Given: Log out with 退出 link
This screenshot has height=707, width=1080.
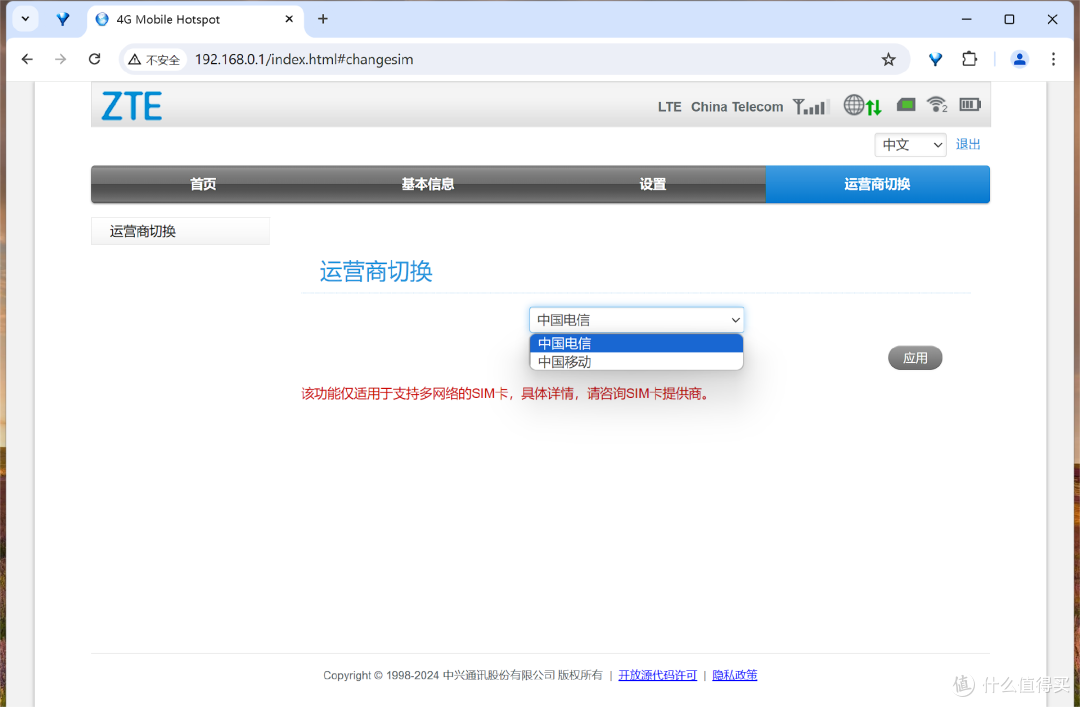Looking at the screenshot, I should (968, 144).
